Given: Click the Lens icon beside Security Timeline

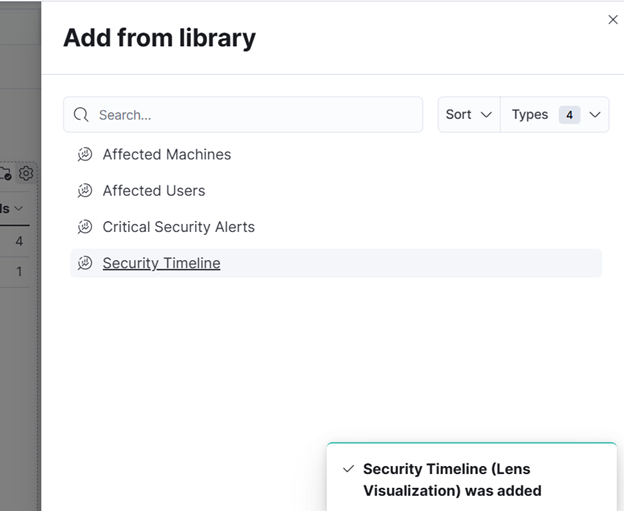Looking at the screenshot, I should pyautogui.click(x=85, y=263).
